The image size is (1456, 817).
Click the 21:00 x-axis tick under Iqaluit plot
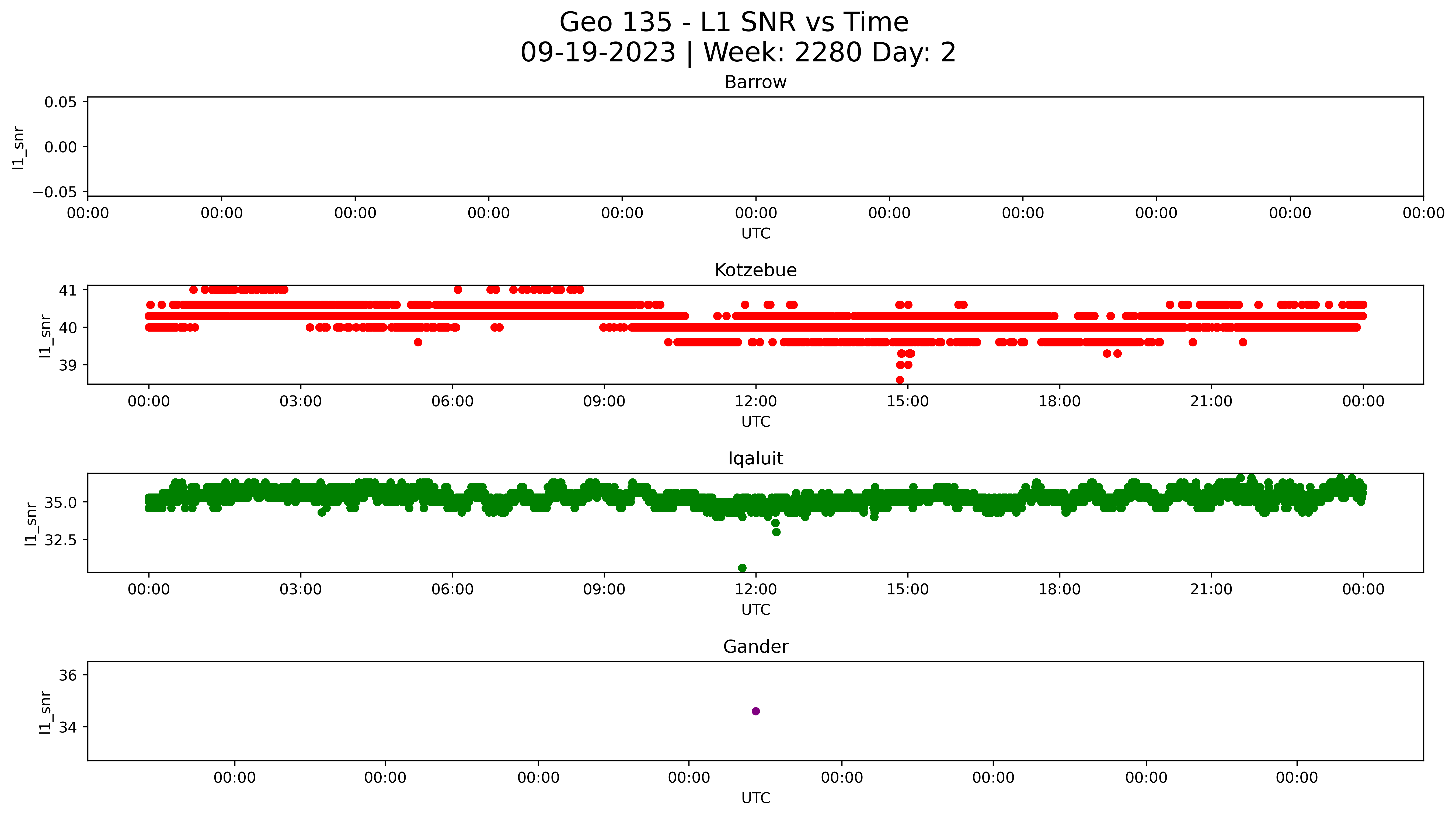click(1211, 590)
